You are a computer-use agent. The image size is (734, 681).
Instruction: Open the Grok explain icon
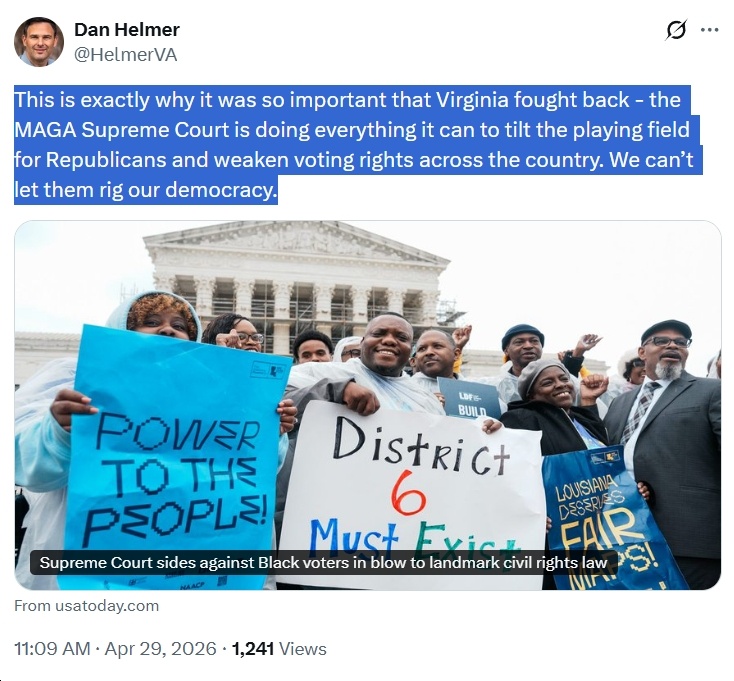(675, 30)
